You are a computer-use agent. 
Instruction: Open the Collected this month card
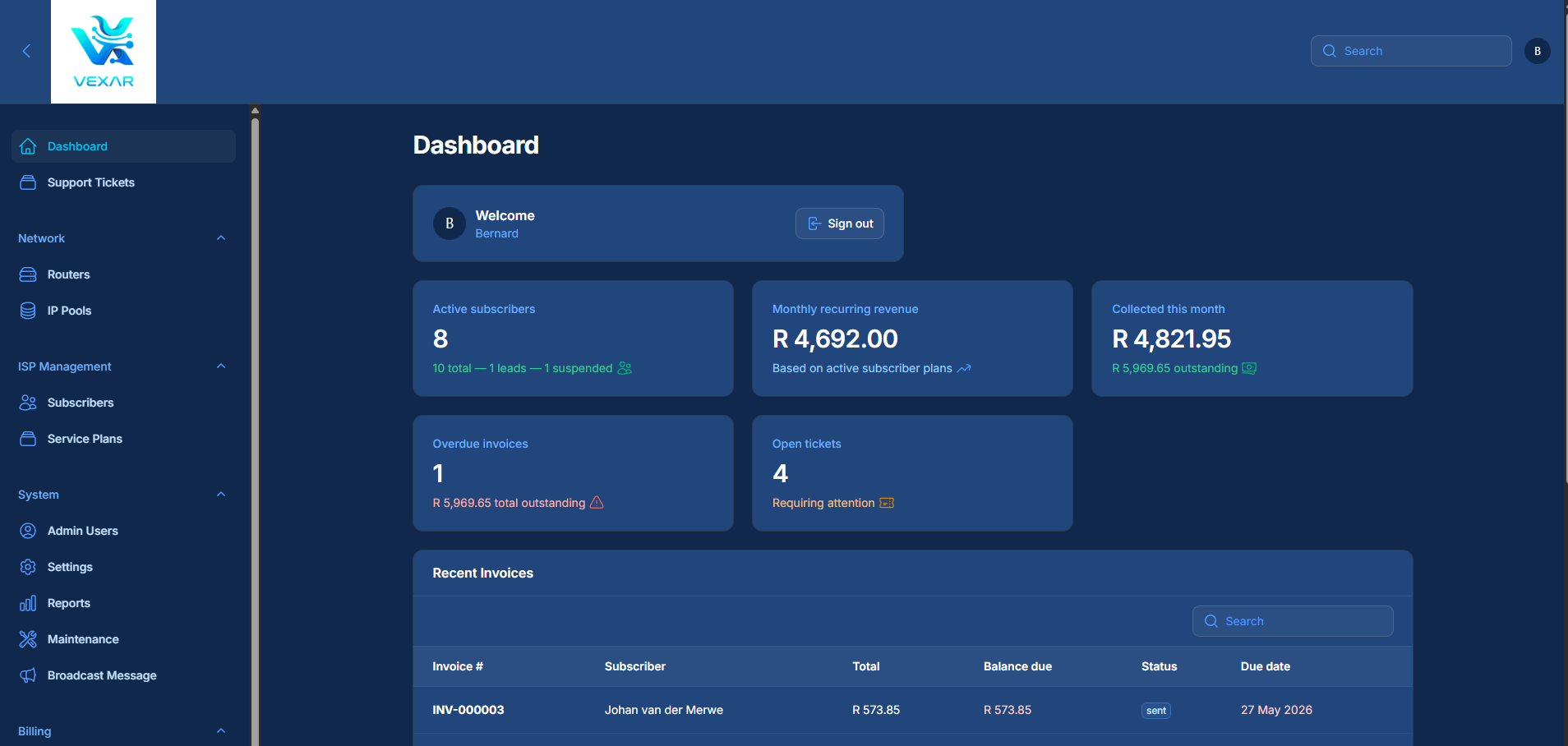pyautogui.click(x=1252, y=338)
